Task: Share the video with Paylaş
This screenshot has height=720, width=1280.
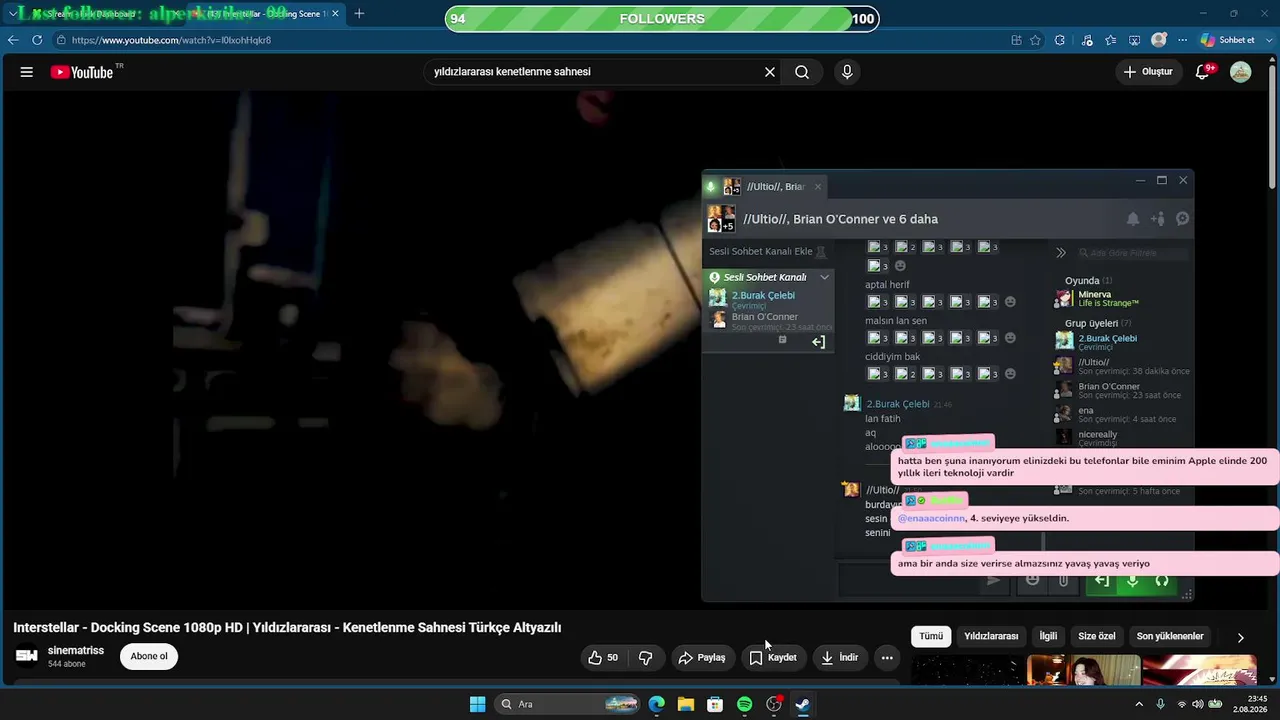Action: click(x=702, y=657)
